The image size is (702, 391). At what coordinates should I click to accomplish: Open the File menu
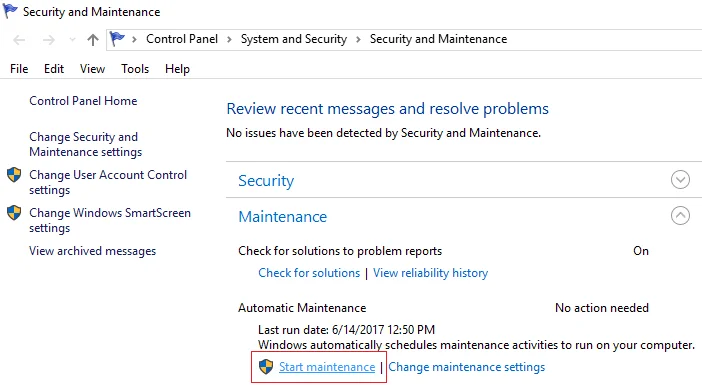[x=19, y=69]
